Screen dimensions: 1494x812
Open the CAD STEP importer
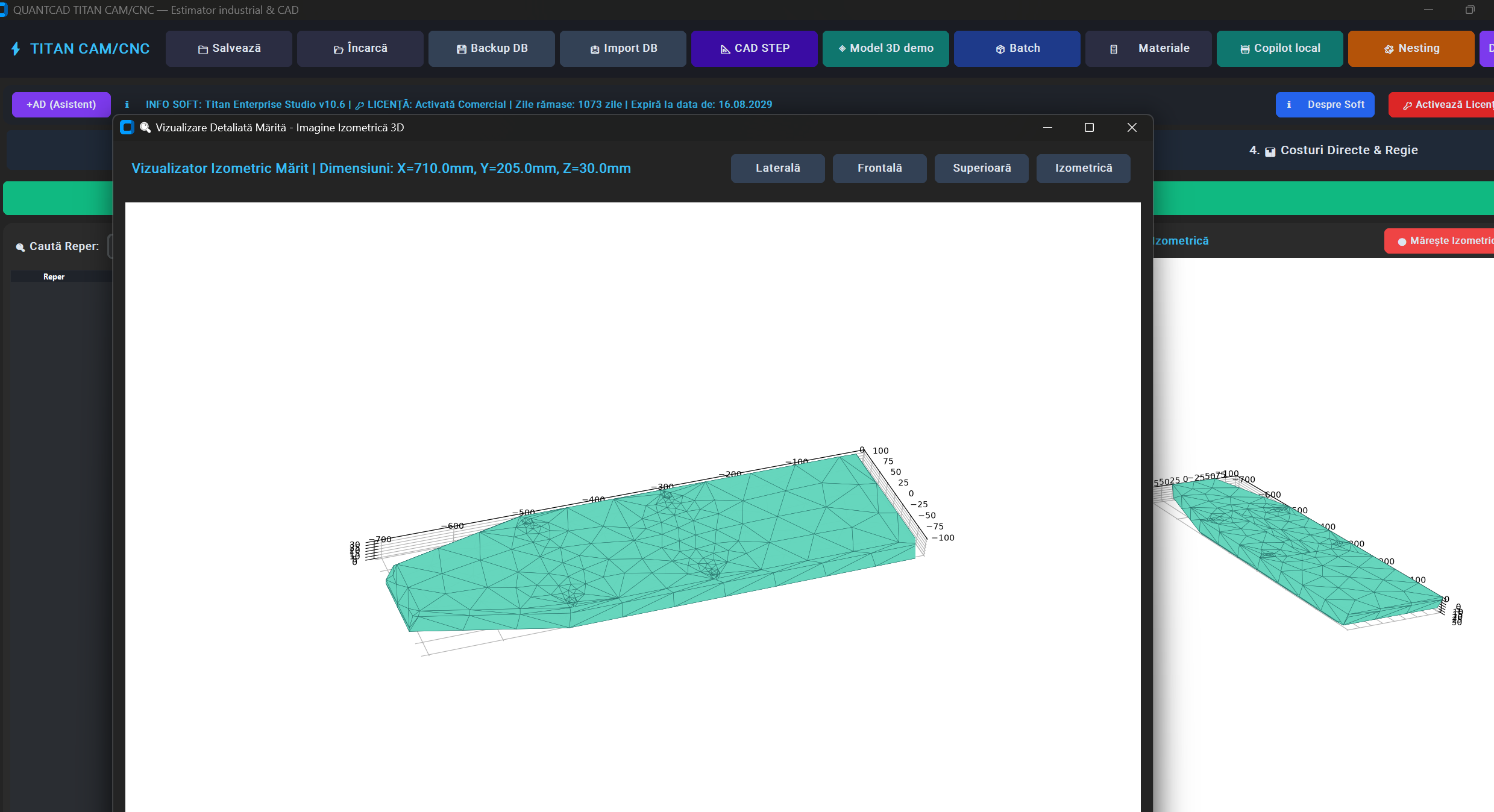pos(755,48)
